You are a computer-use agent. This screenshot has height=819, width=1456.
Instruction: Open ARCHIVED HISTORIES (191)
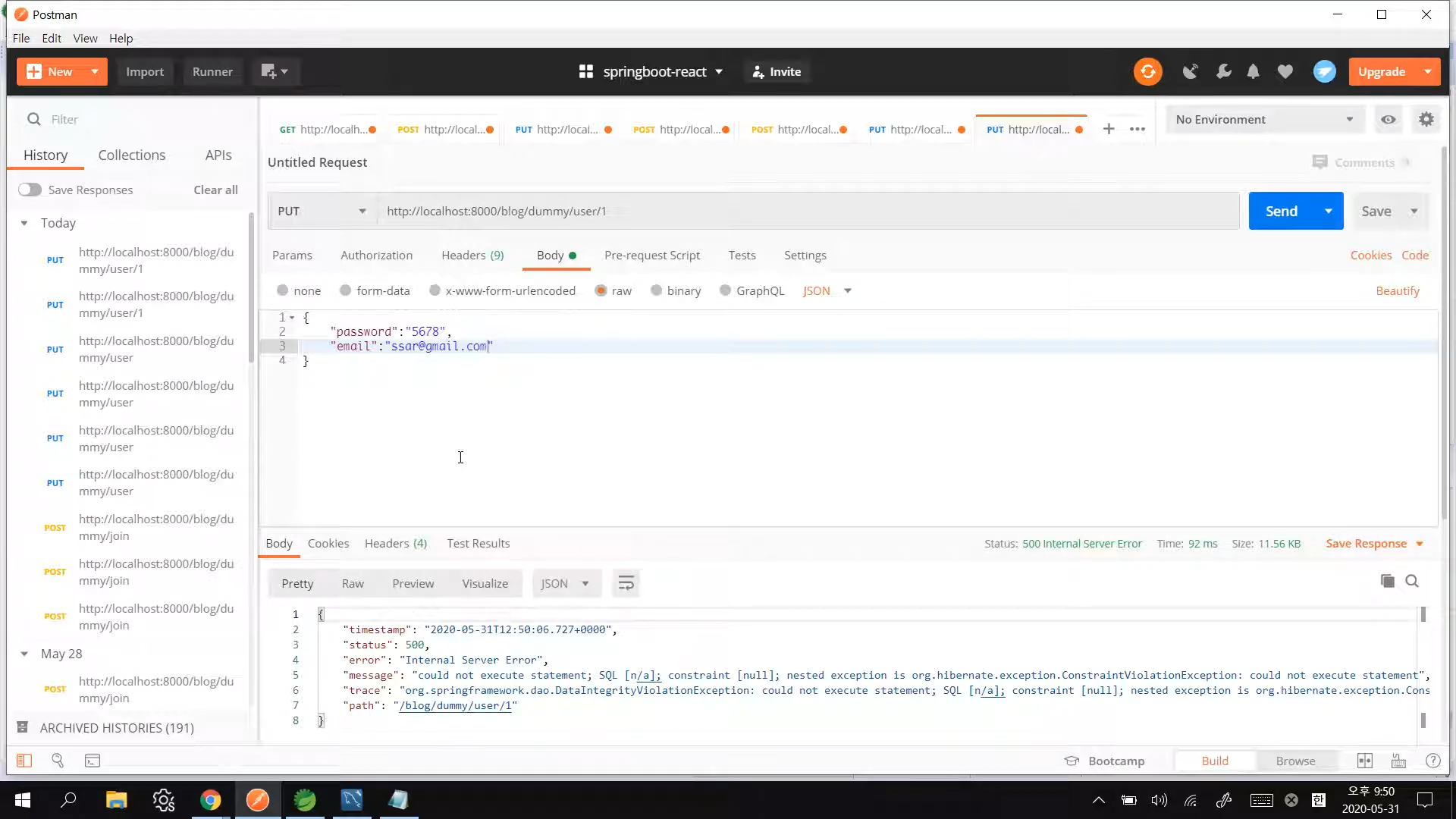click(116, 727)
